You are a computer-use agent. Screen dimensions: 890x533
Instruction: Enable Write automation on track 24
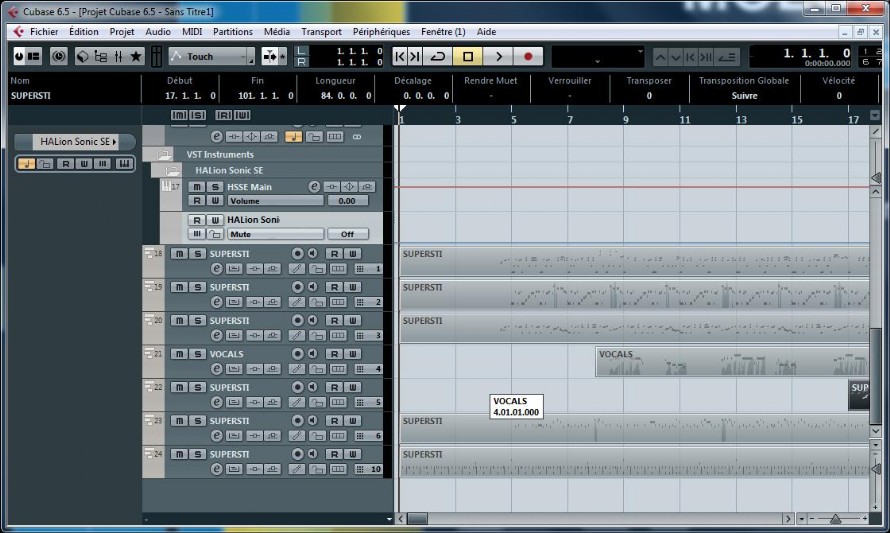[352, 454]
